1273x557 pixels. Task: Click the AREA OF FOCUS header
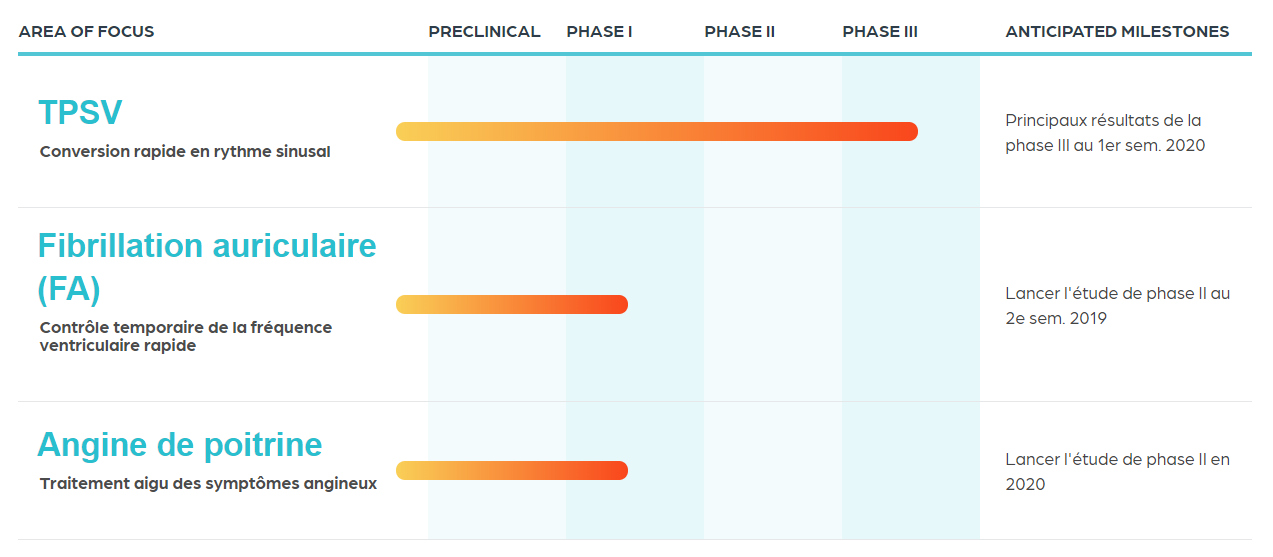pyautogui.click(x=86, y=31)
